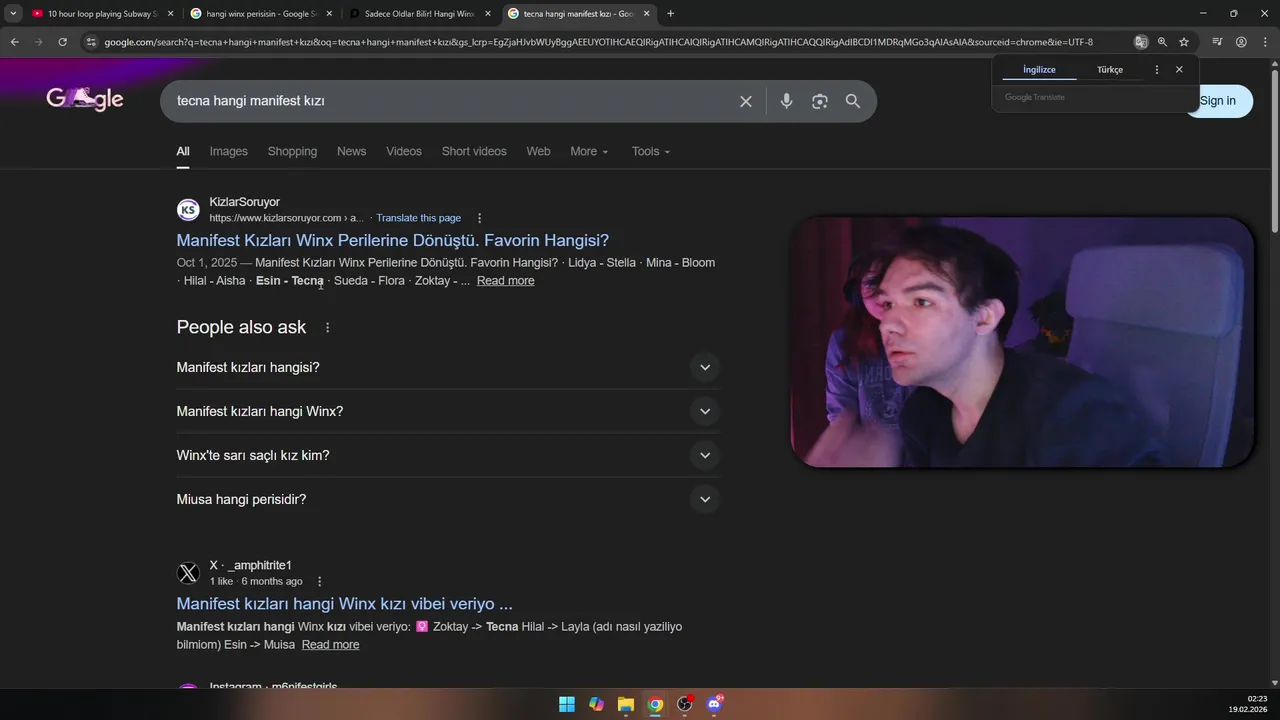Go back using the browser back arrow
The image size is (1280, 720).
point(14,42)
